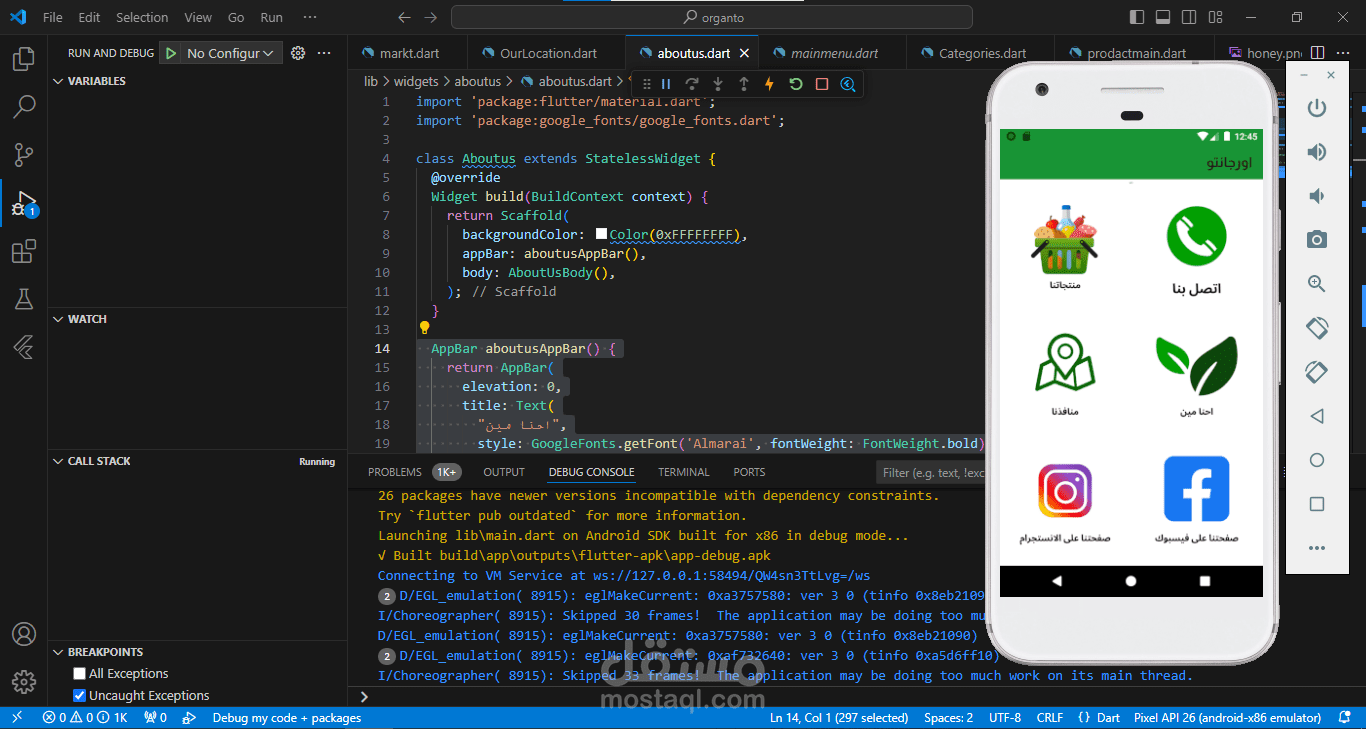
Task: Restart the debug session with the green arrow
Action: [x=796, y=85]
